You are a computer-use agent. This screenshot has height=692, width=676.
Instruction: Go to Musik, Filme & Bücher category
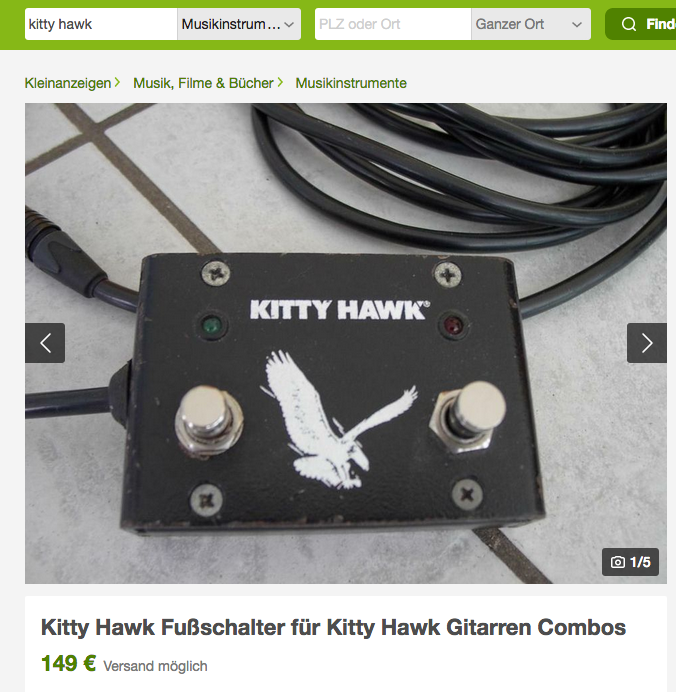click(x=203, y=83)
